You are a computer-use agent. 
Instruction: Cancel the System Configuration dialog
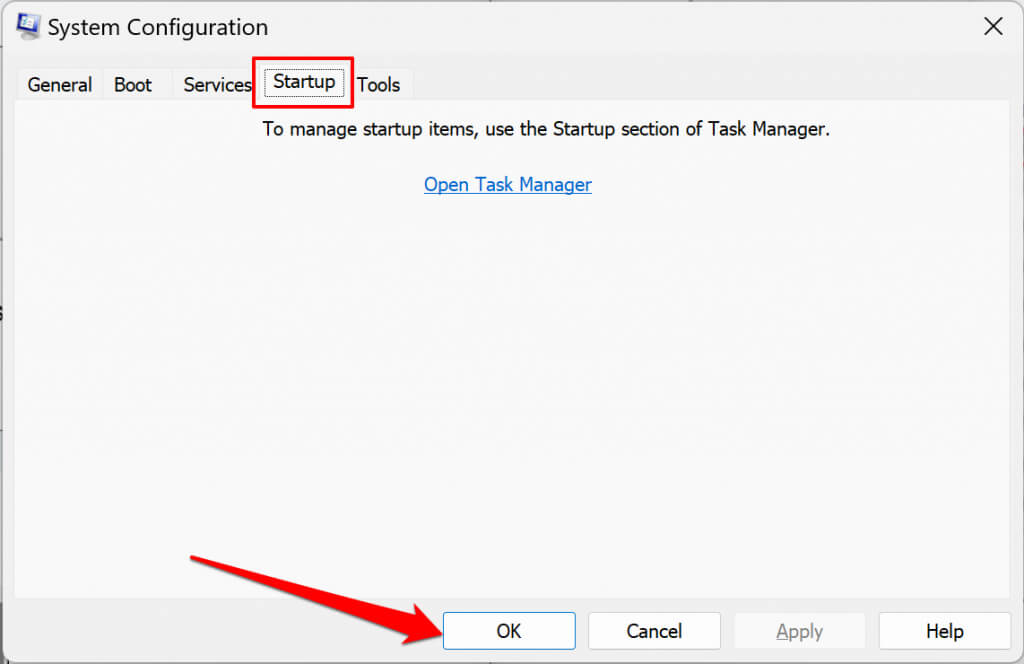pyautogui.click(x=654, y=631)
